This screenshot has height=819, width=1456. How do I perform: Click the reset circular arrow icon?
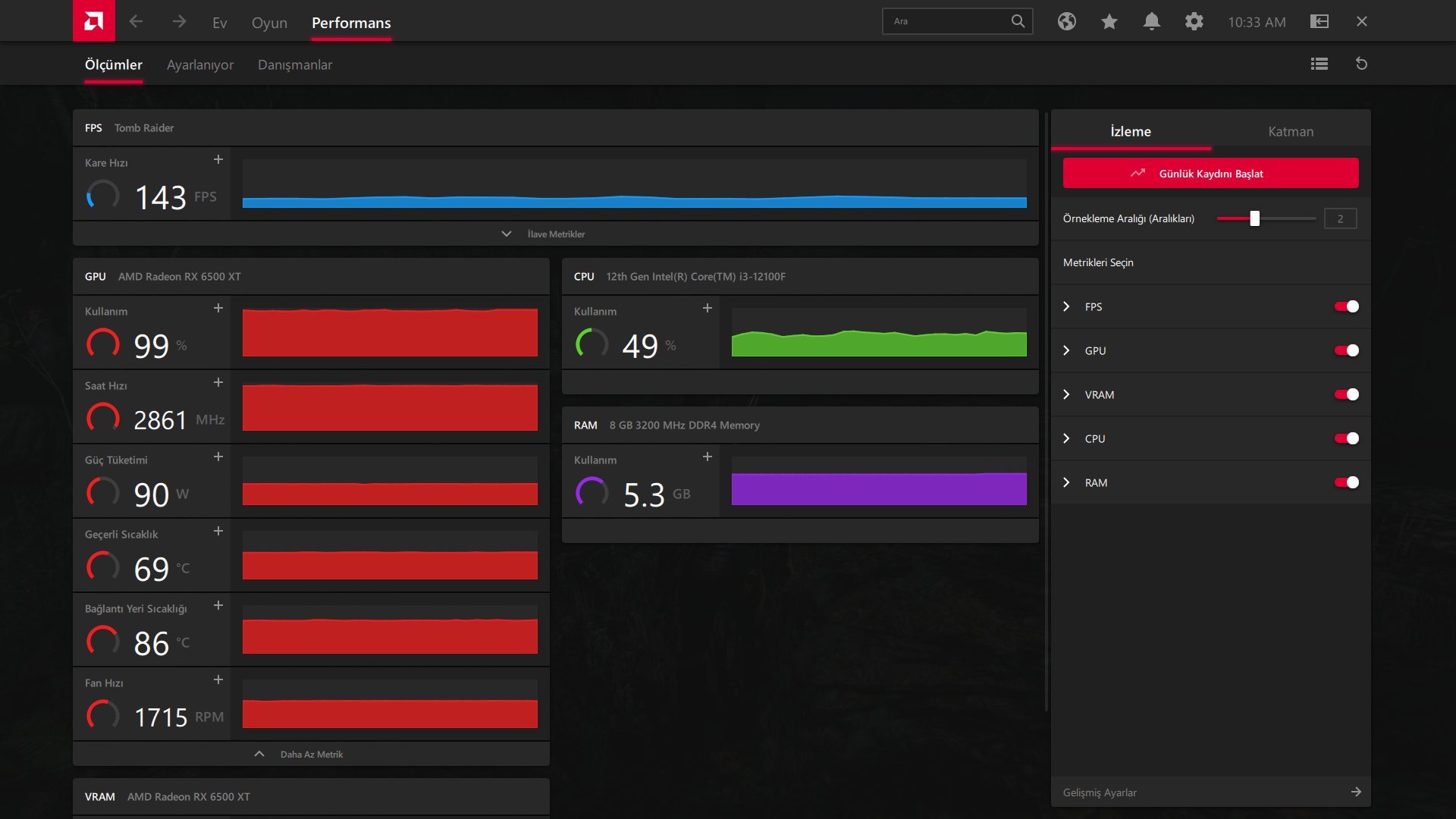click(1361, 64)
